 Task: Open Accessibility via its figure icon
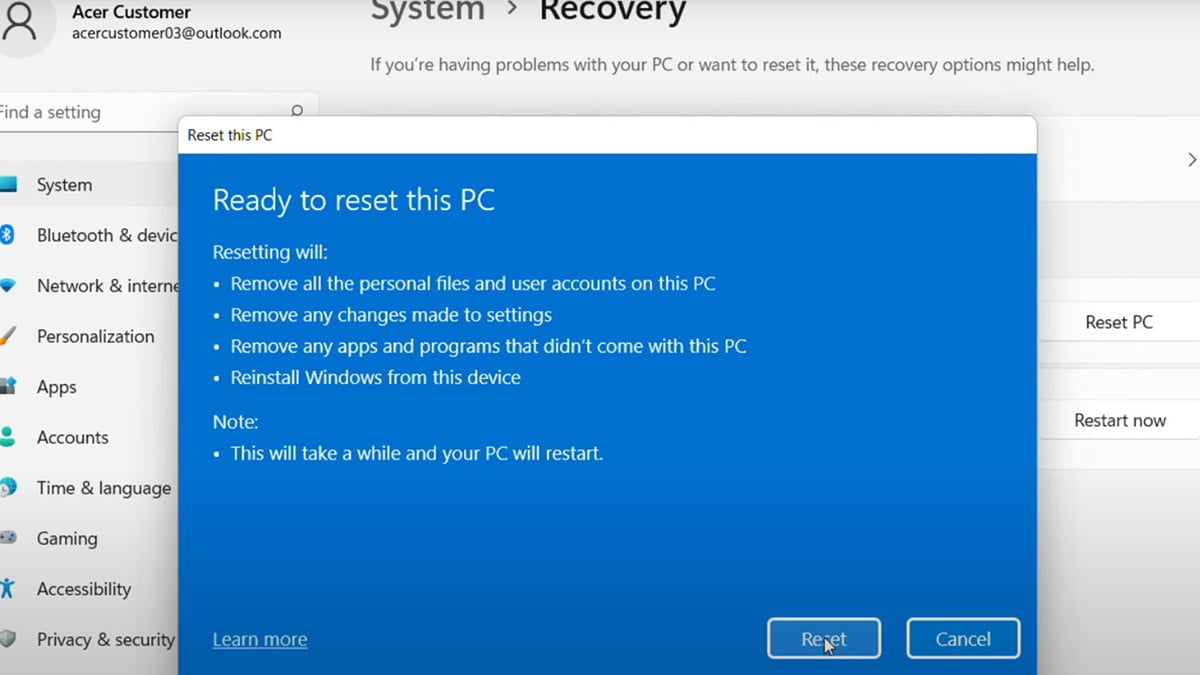(x=7, y=589)
